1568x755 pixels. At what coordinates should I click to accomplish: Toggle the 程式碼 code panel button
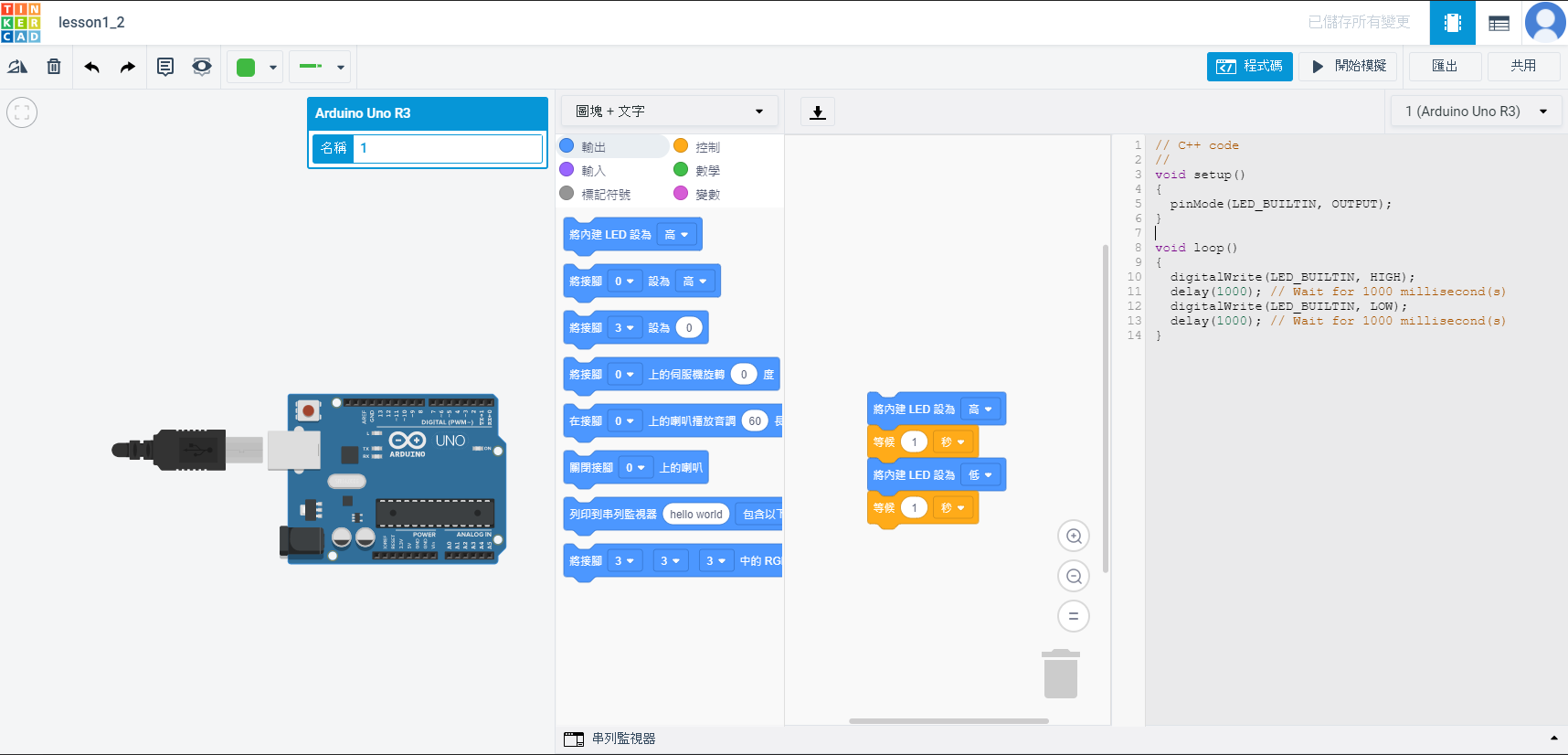(1250, 67)
